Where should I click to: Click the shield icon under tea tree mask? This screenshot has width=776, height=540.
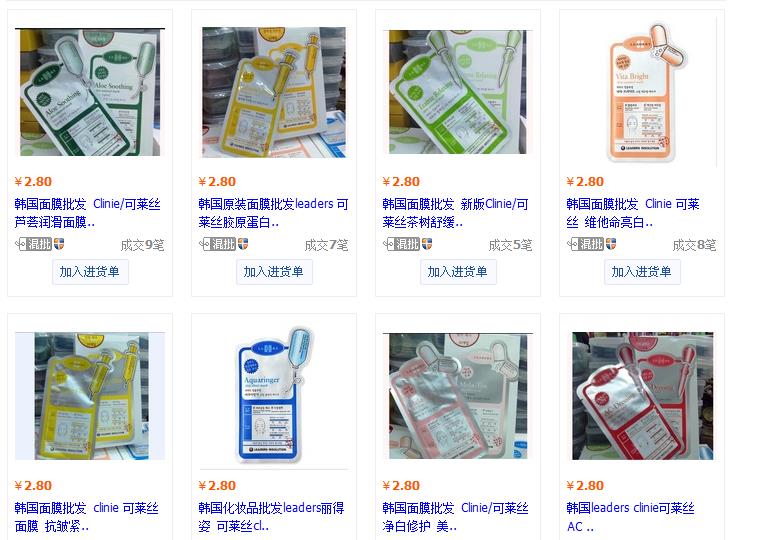(x=427, y=244)
